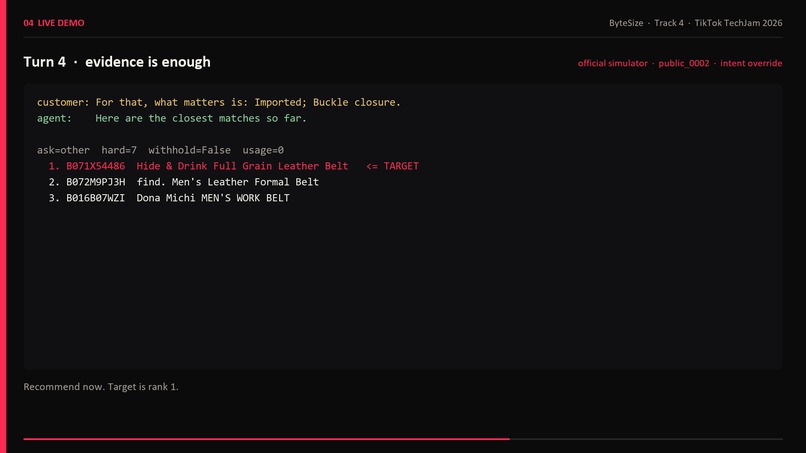
Task: Click 'Recommend now. Target is rank 1.' caption
Action: click(x=101, y=387)
